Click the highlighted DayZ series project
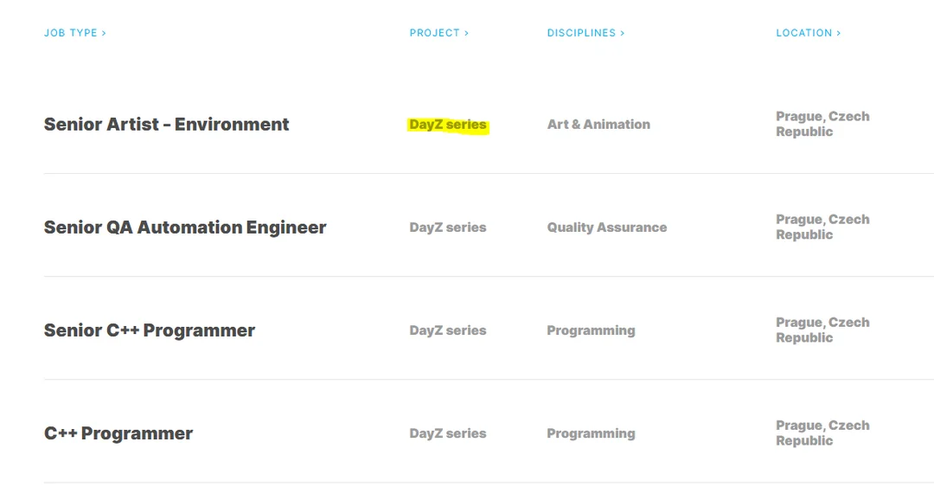 pos(447,125)
